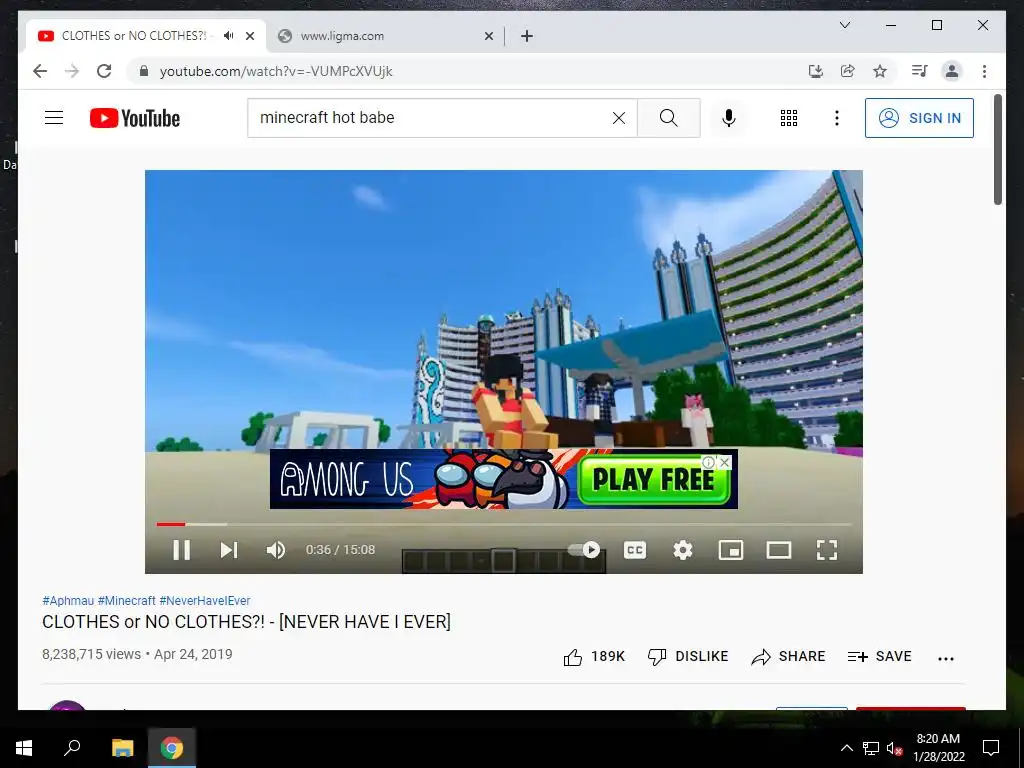Open Chrome media controls icon
1024x768 pixels.
(x=920, y=71)
